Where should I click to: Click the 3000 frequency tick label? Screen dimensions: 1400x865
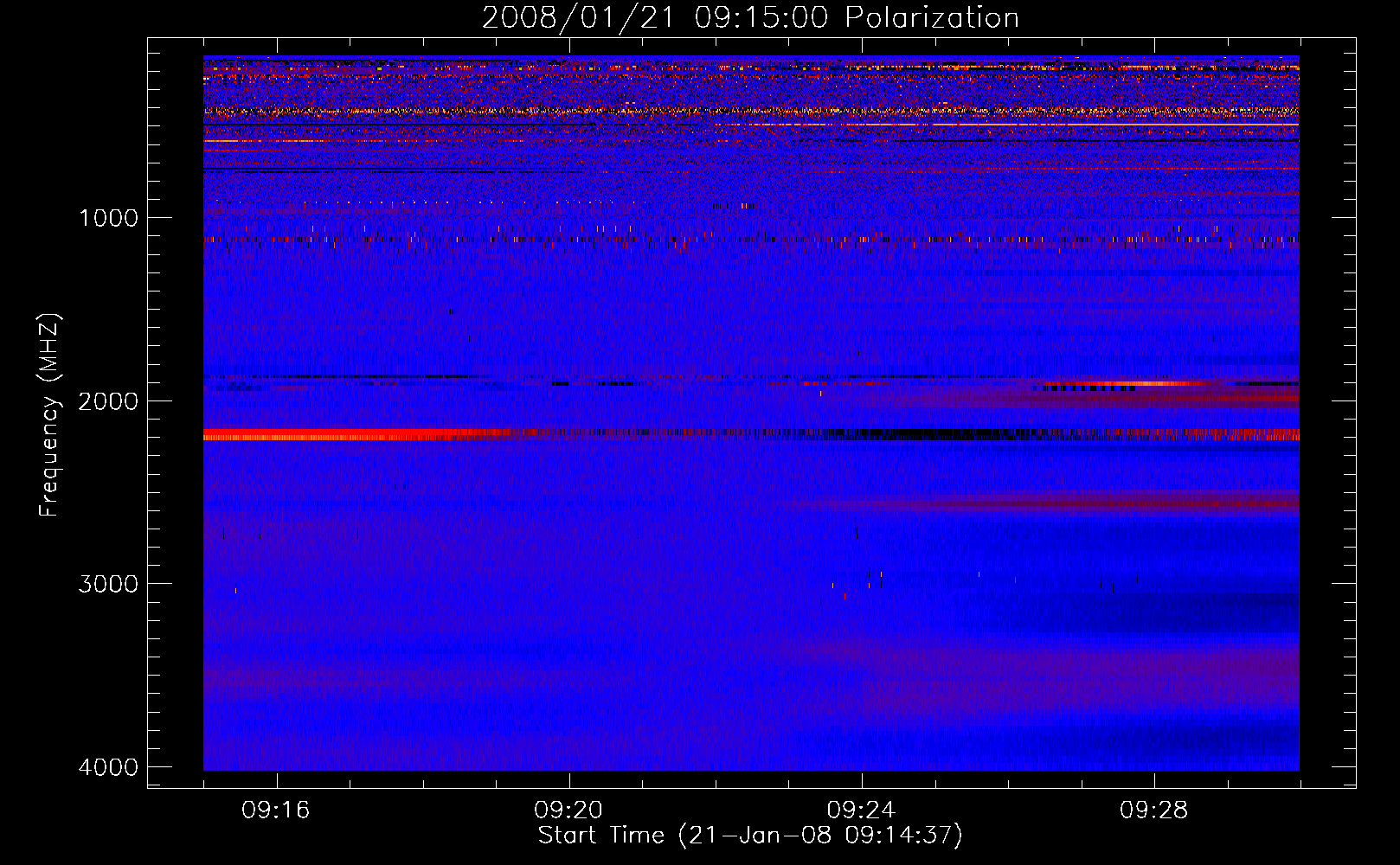pos(108,584)
